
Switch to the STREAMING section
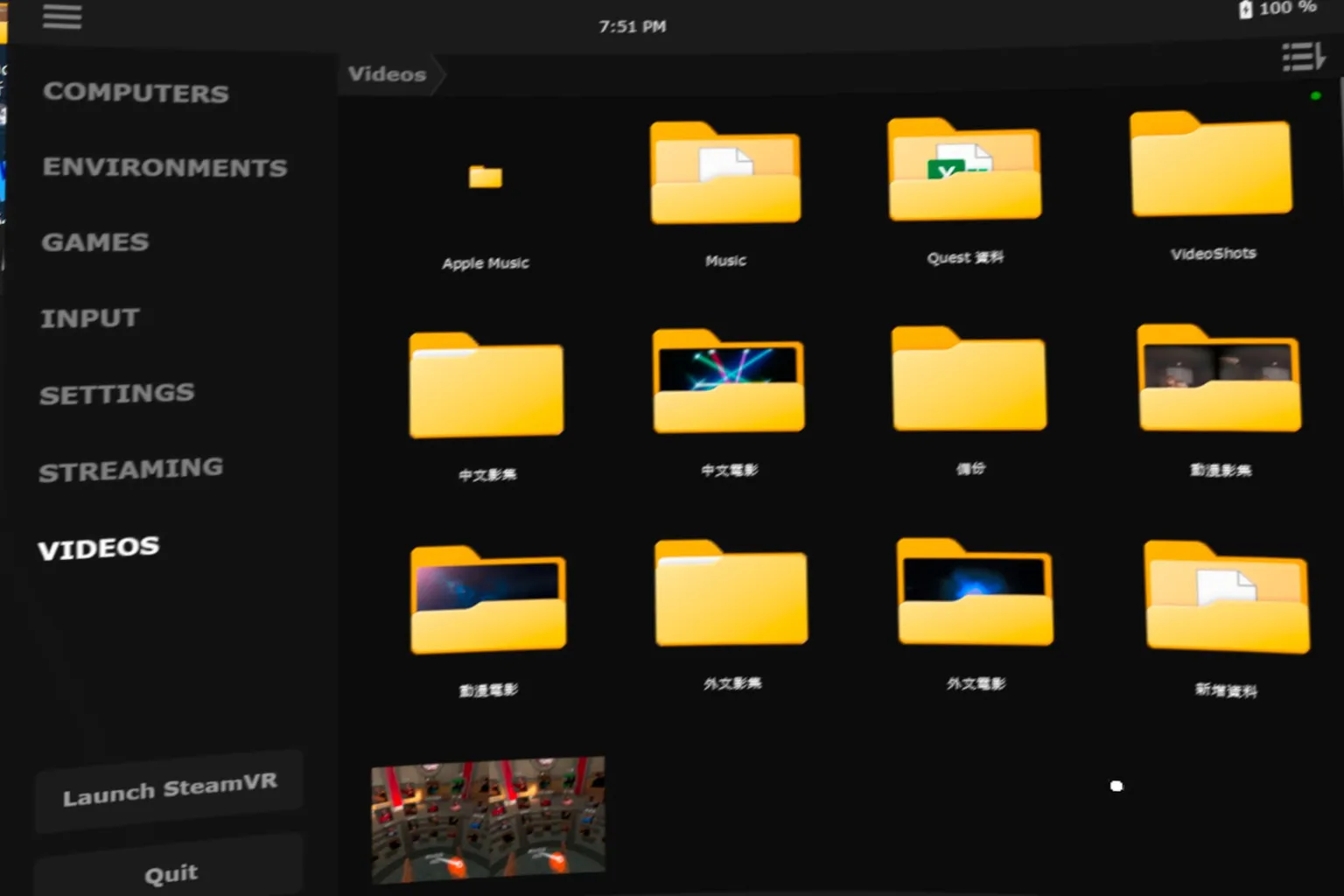click(x=131, y=470)
